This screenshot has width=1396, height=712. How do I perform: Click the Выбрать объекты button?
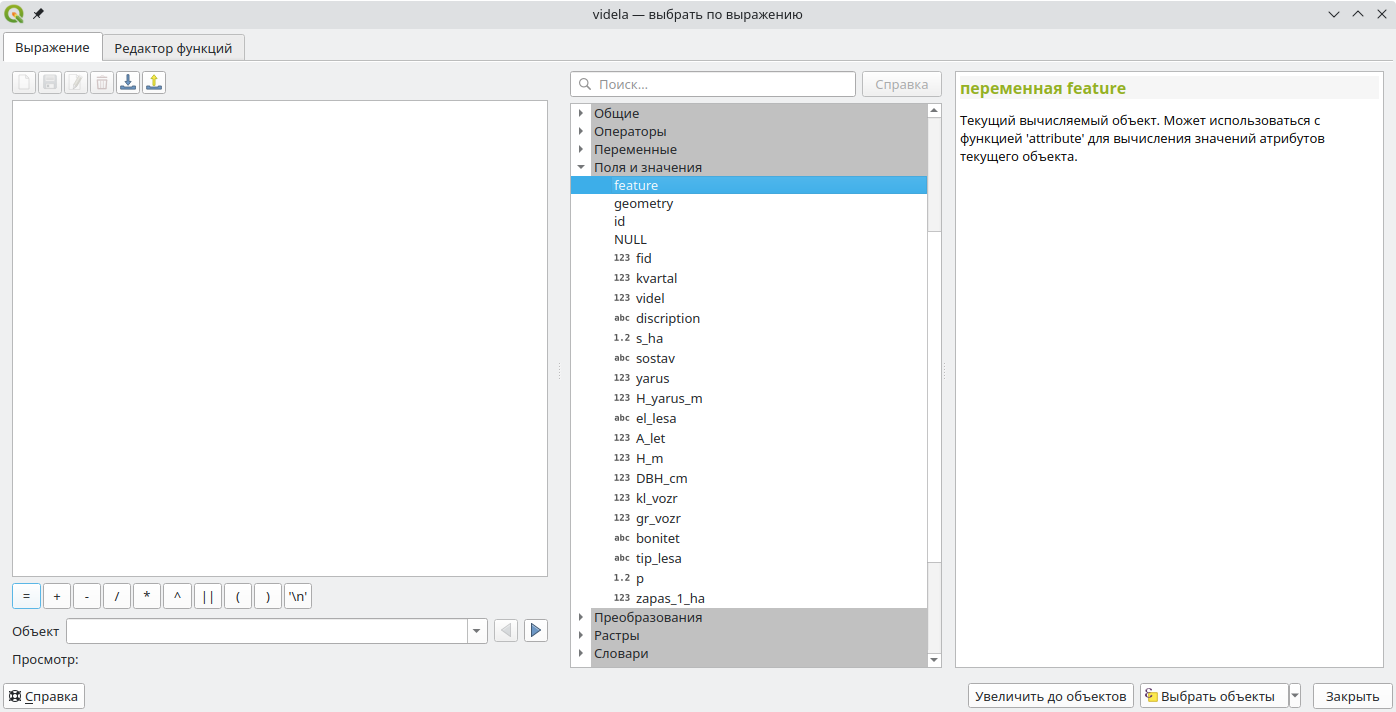[1214, 696]
